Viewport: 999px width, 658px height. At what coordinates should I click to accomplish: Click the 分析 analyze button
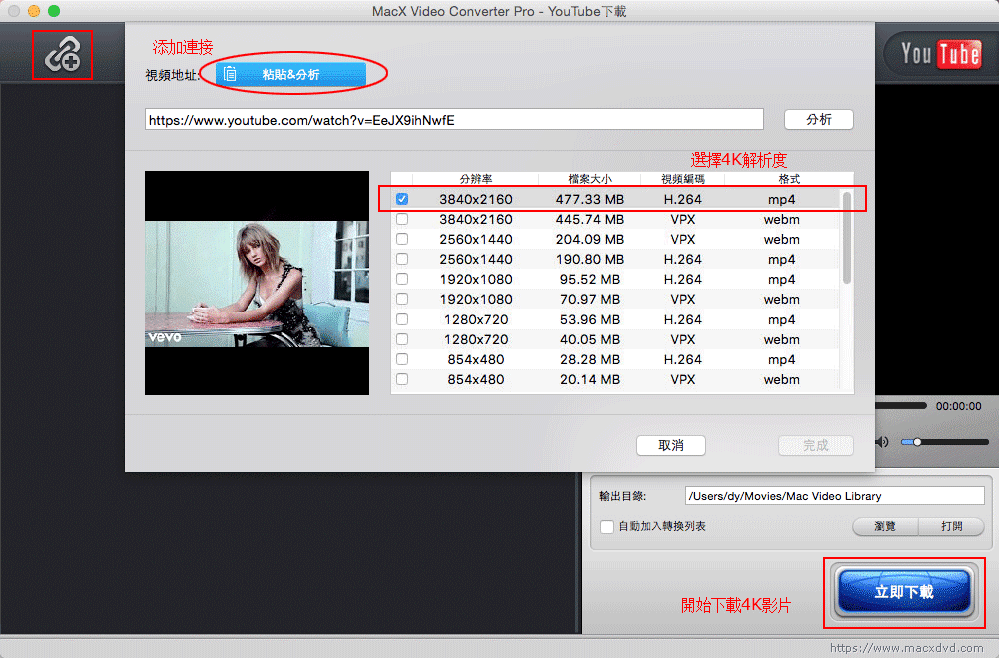(x=819, y=119)
